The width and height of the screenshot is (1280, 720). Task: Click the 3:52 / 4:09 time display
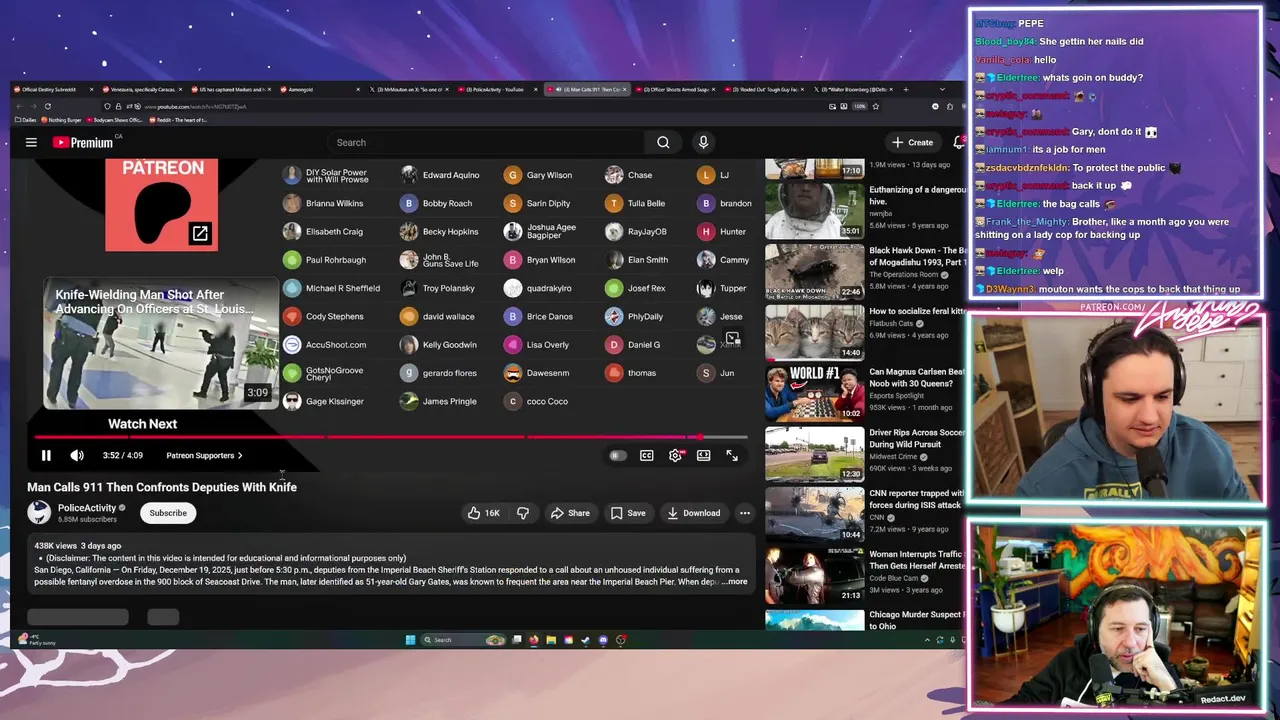tap(123, 456)
